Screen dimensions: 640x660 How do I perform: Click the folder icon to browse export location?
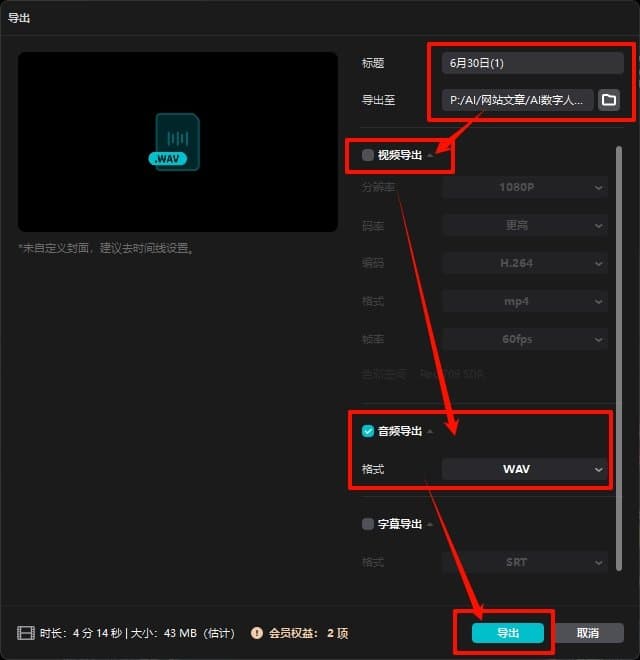pyautogui.click(x=608, y=100)
